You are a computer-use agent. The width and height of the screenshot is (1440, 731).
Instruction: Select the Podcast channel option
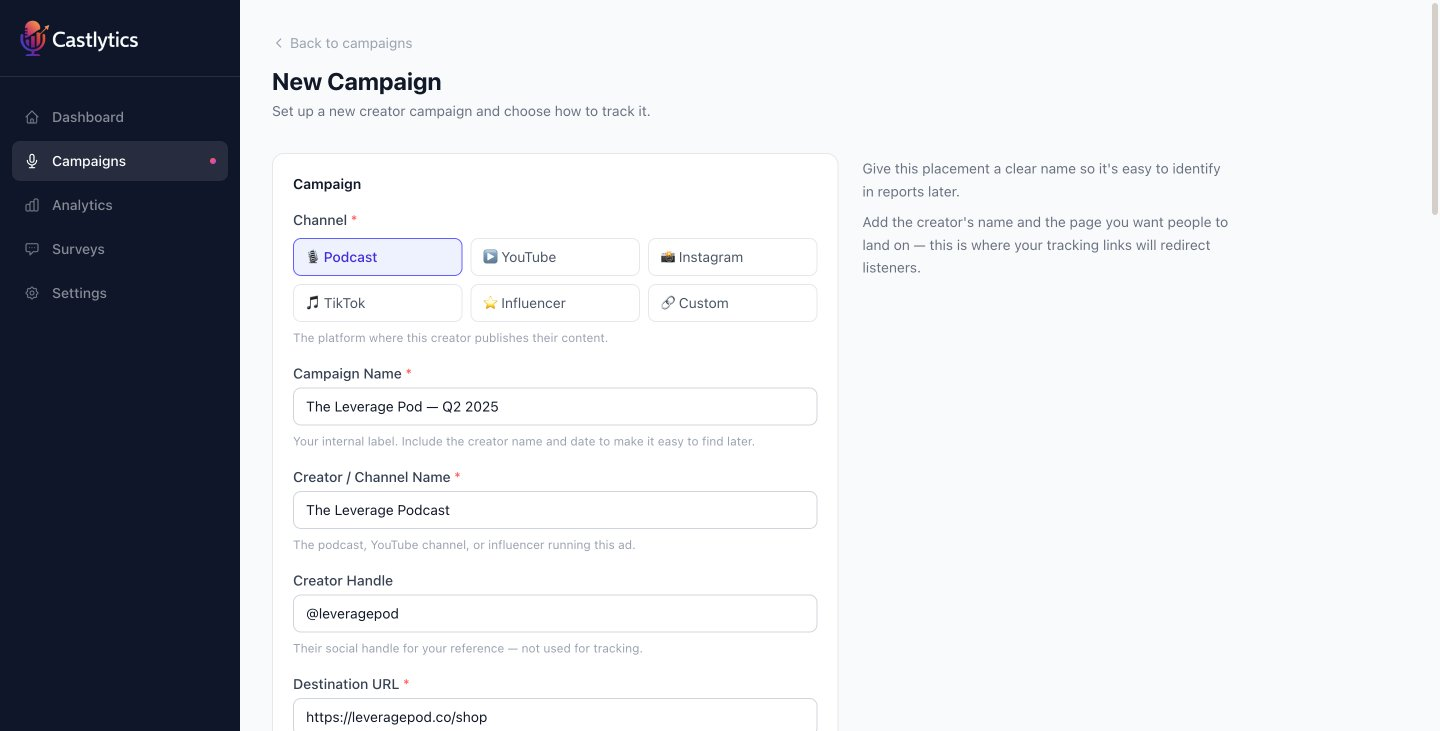377,257
